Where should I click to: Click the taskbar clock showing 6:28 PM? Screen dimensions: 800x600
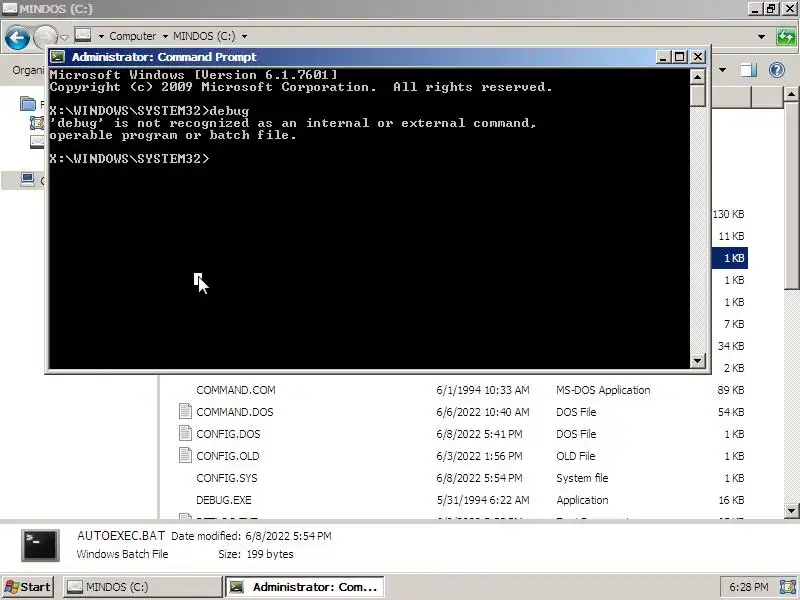(x=748, y=587)
